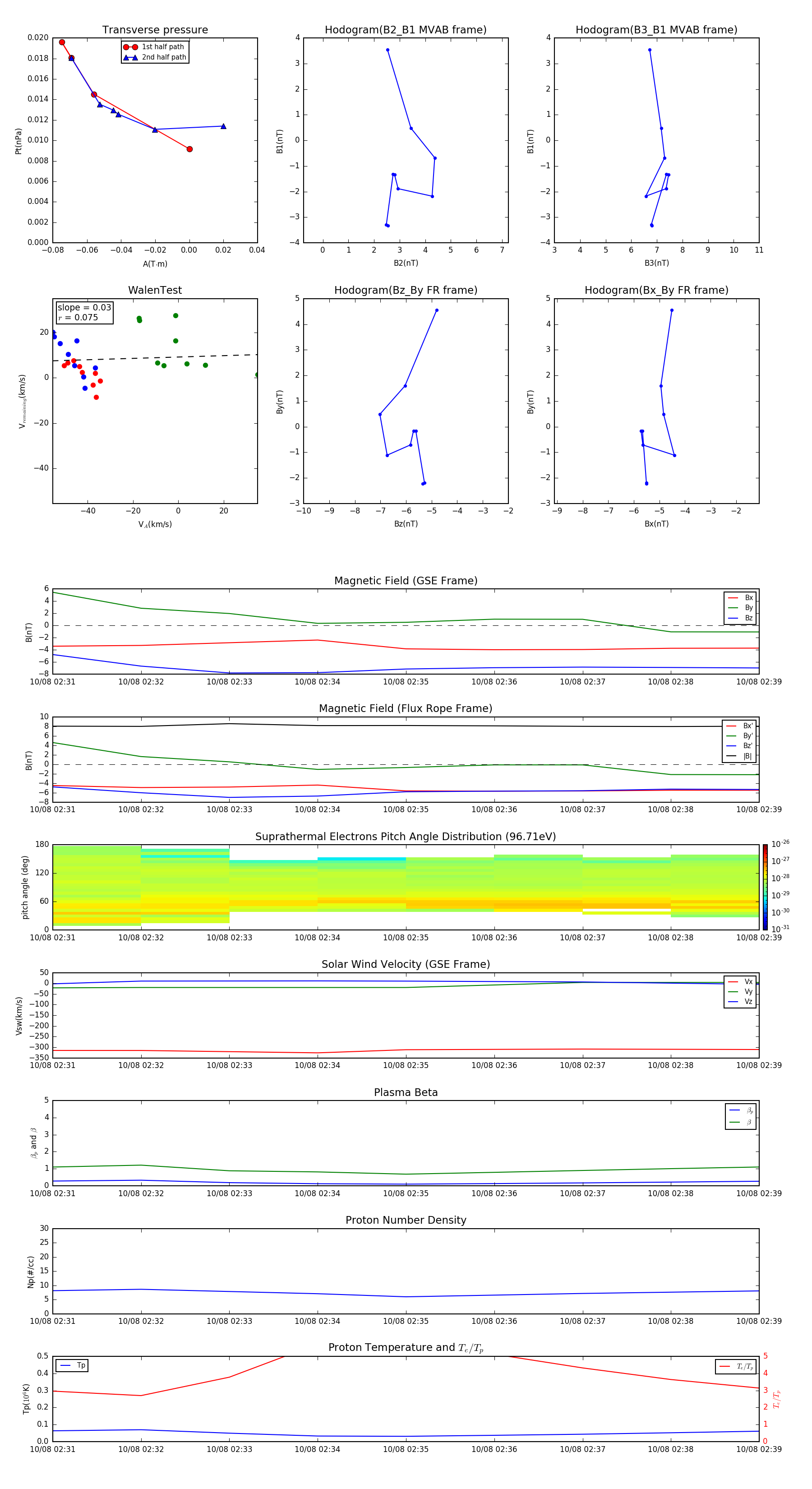Click the 'Plasma Beta' plot title
Screen dimensions: 812x1489
click(406, 1092)
